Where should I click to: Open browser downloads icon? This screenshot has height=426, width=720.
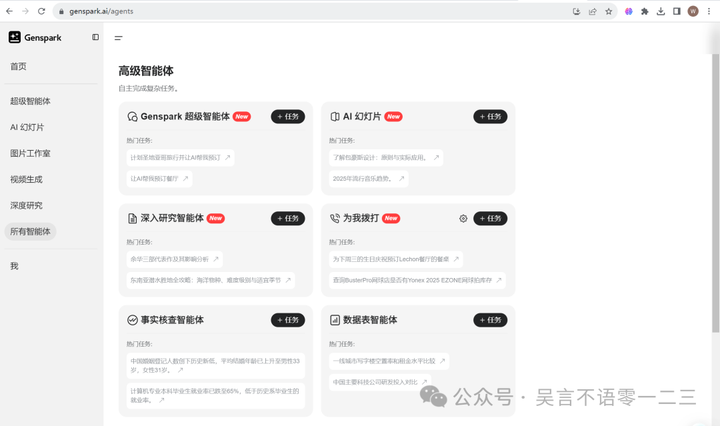pyautogui.click(x=661, y=11)
